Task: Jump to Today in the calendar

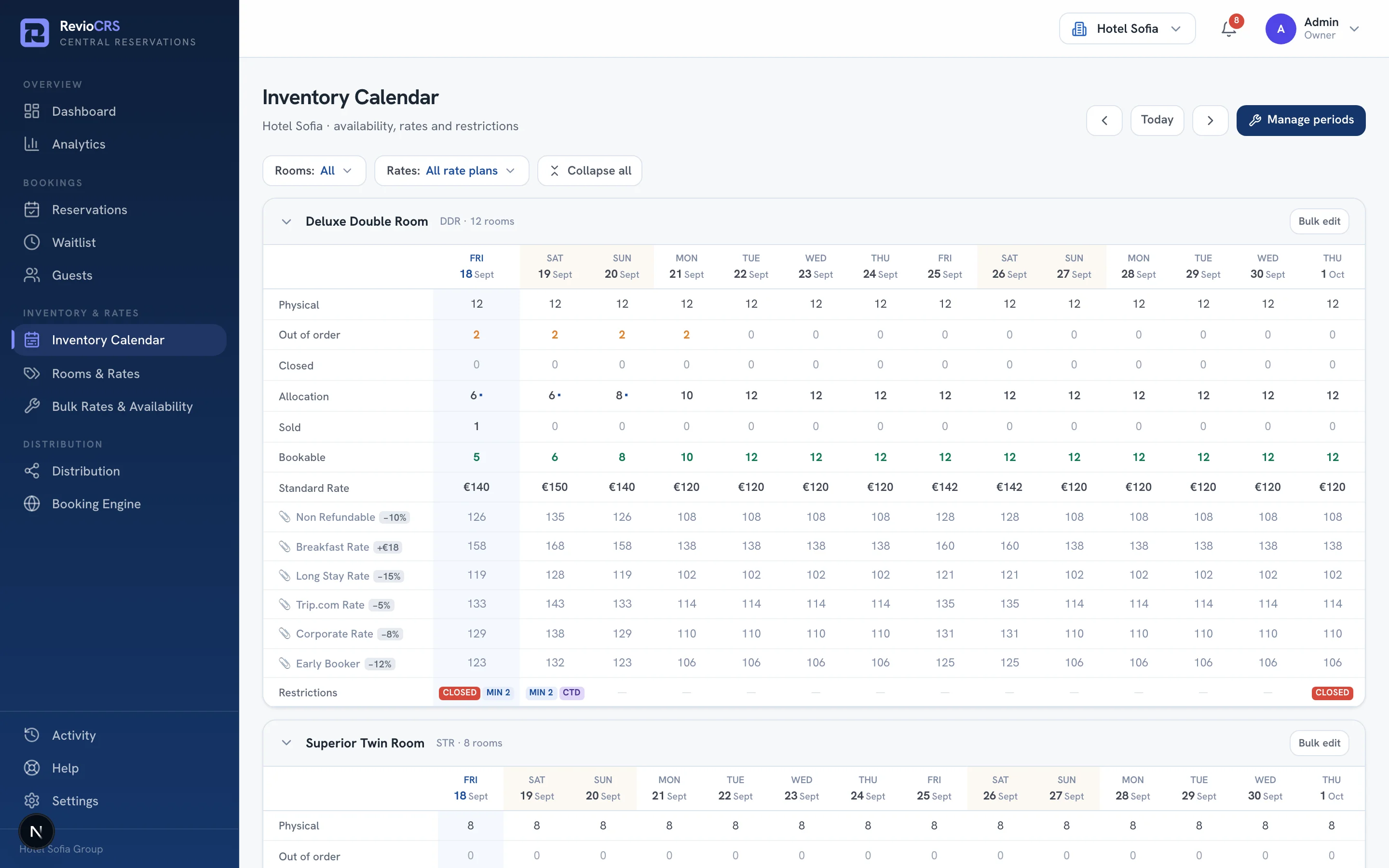Action: 1157,121
